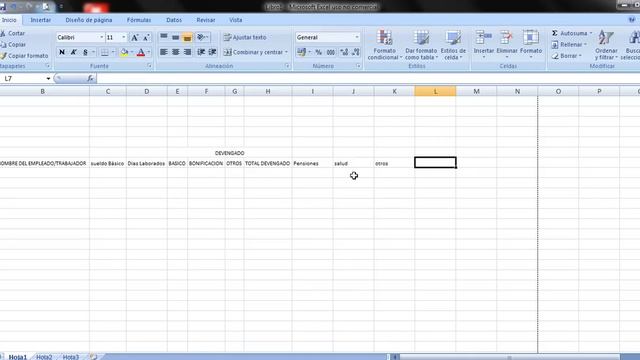
Task: Toggle italic formatting (K)
Action: point(73,52)
